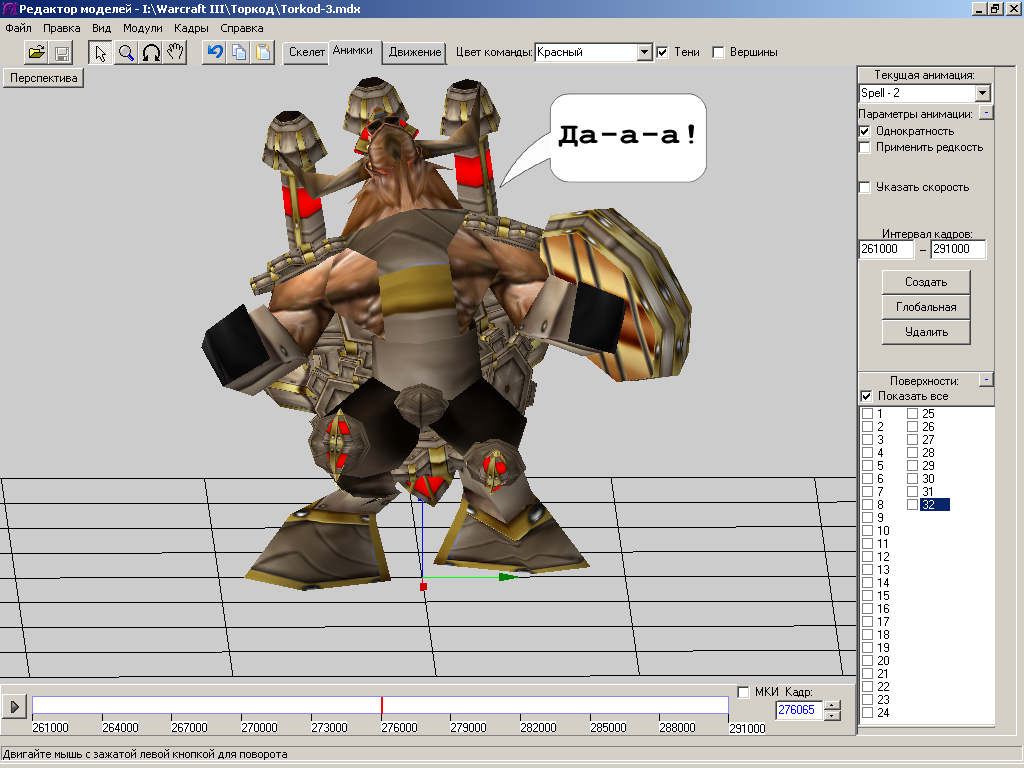Viewport: 1024px width, 768px height.
Task: Toggle the Тени checkbox
Action: tap(663, 52)
